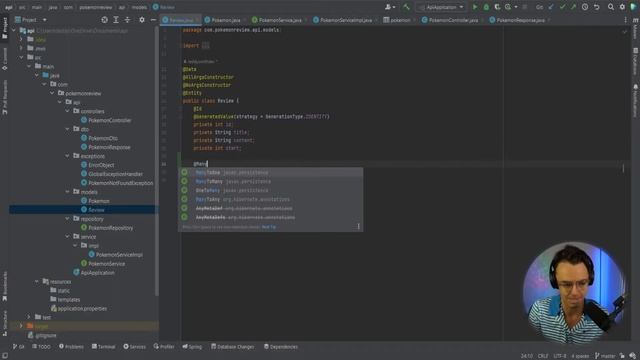Build project with the hammer icon
640x360 pixels.
pos(406,7)
